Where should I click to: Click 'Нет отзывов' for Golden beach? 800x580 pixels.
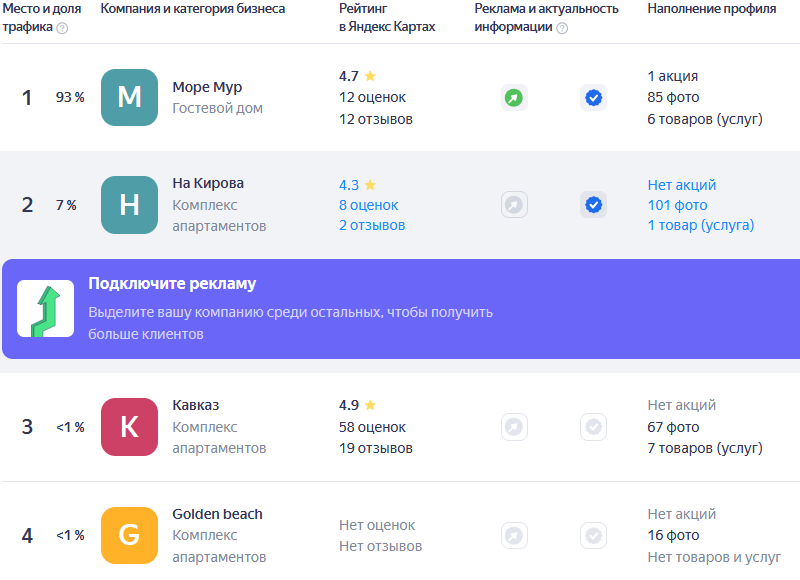click(381, 546)
